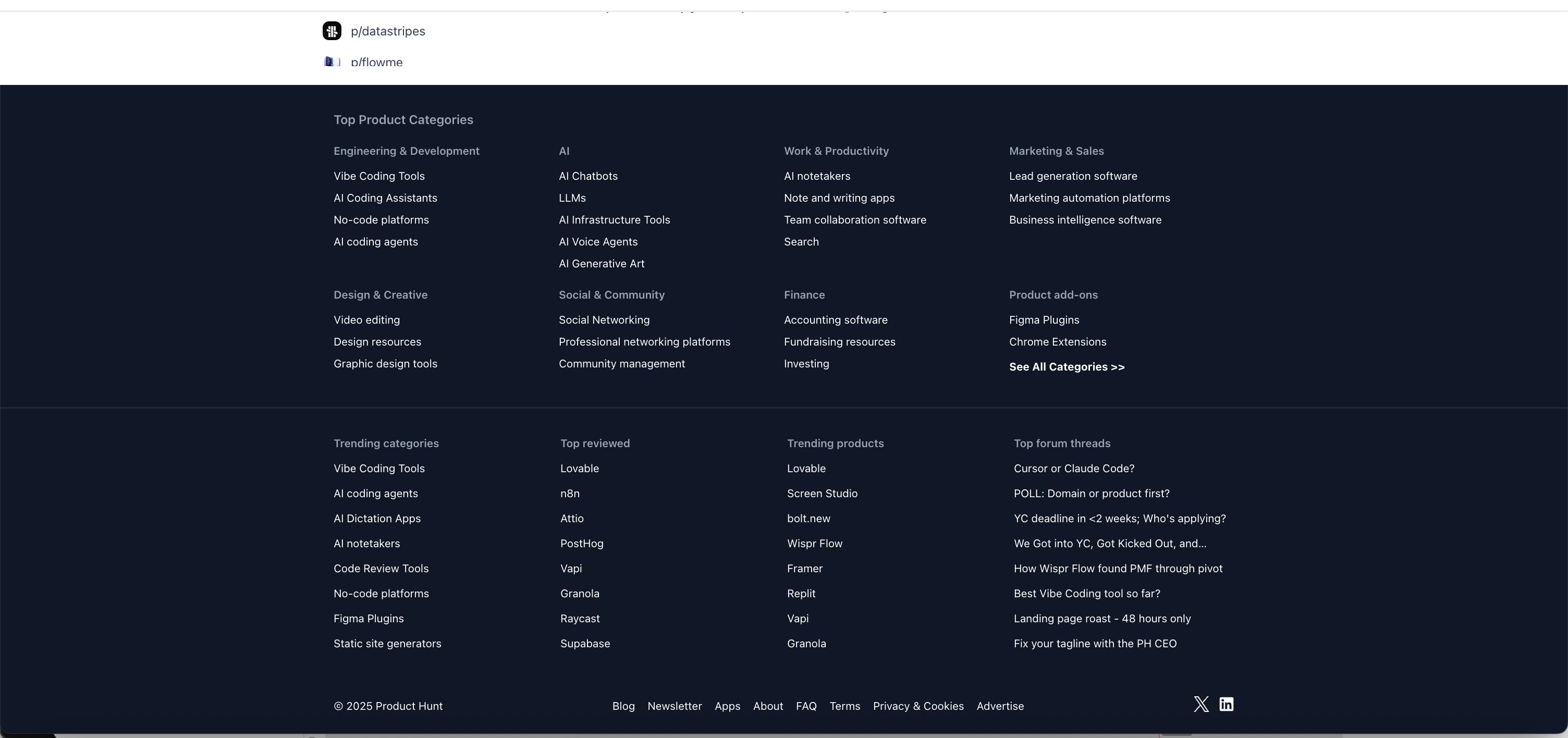1568x738 pixels.
Task: Open the Chrome Extensions category
Action: 1058,341
